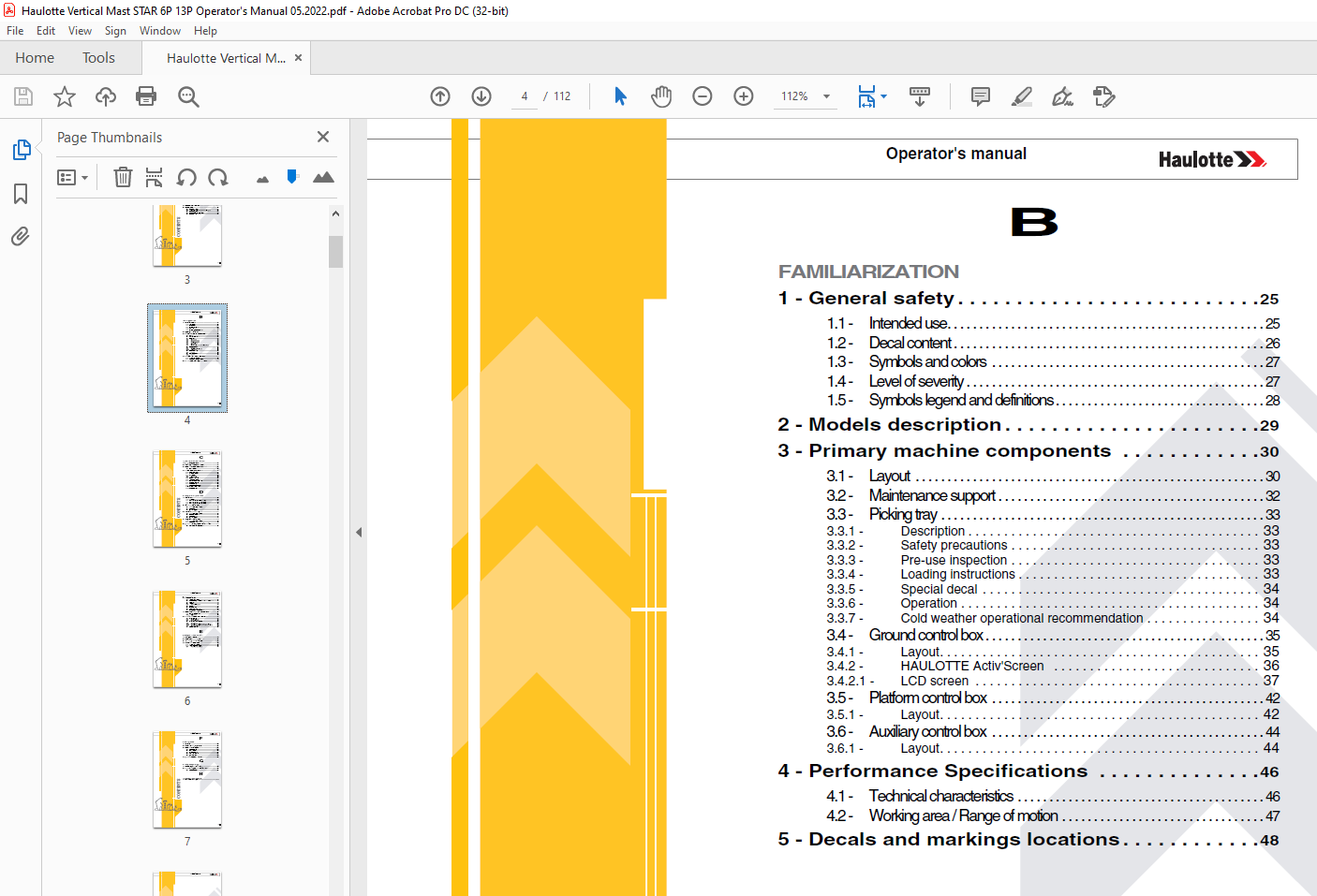This screenshot has height=896, width=1317.
Task: Rotate page clockwise icon
Action: pyautogui.click(x=218, y=177)
